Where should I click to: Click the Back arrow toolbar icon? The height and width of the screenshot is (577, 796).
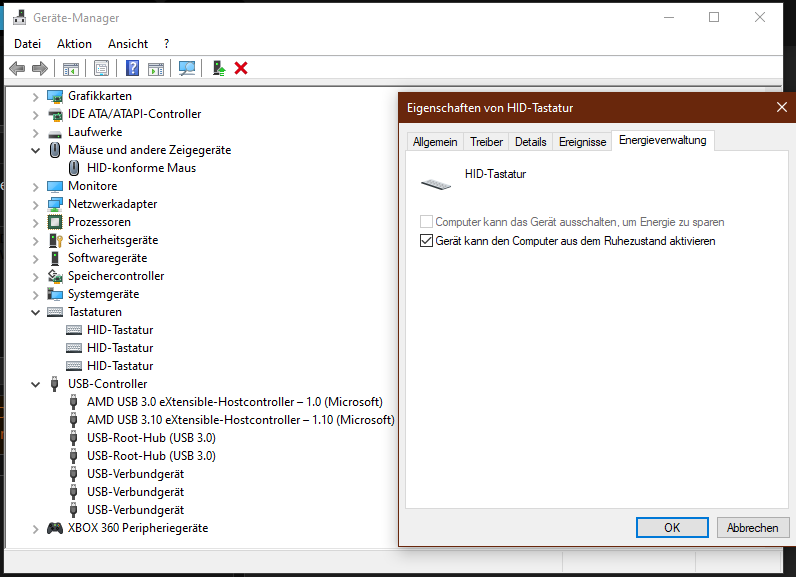pyautogui.click(x=17, y=68)
